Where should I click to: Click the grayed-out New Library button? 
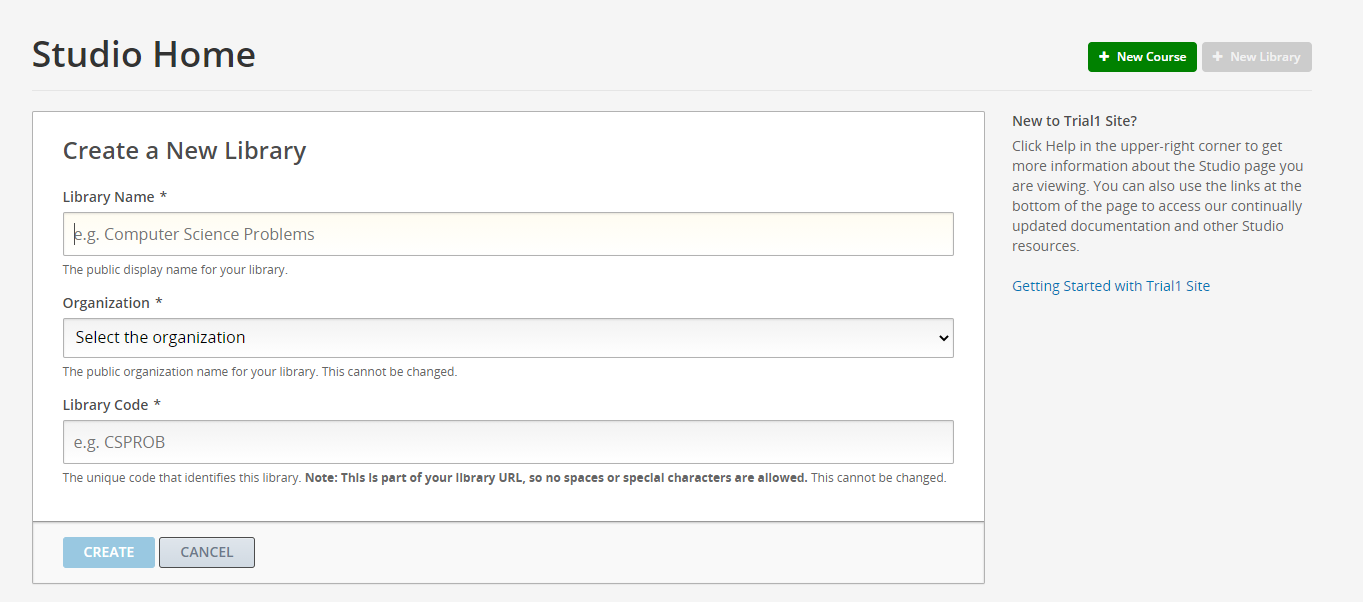1256,57
